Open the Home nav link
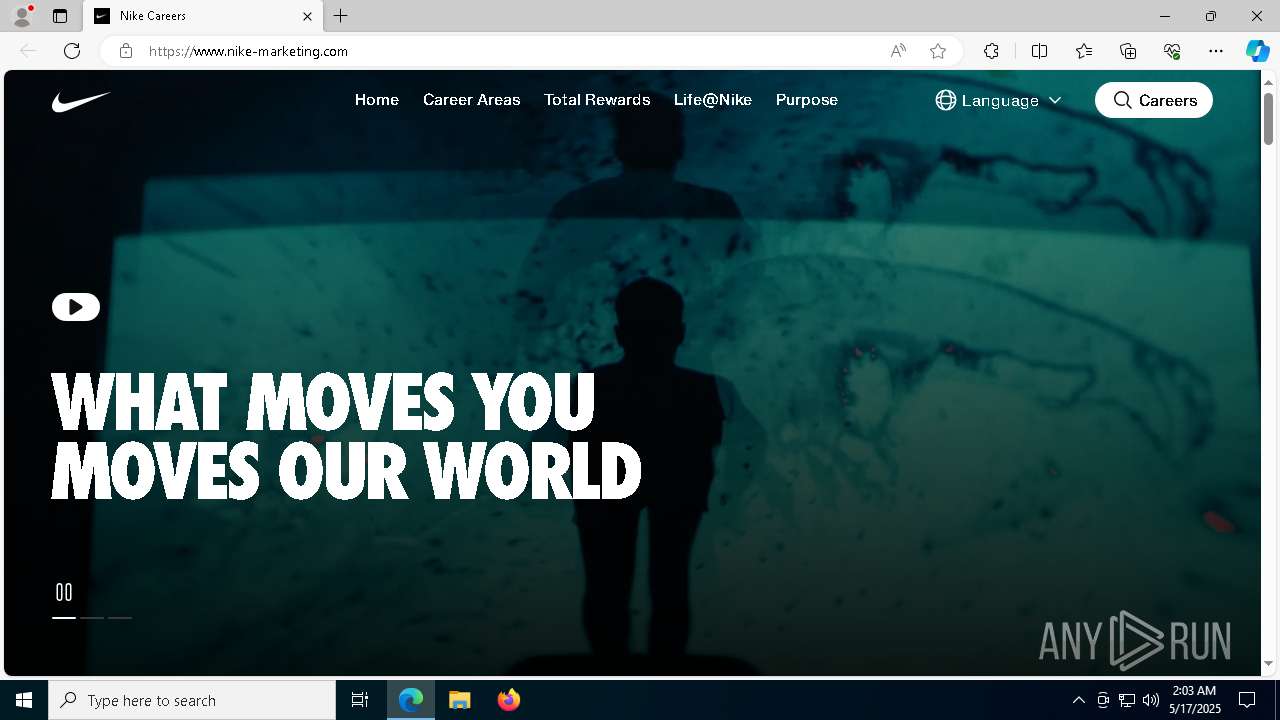This screenshot has height=720, width=1280. coord(377,100)
